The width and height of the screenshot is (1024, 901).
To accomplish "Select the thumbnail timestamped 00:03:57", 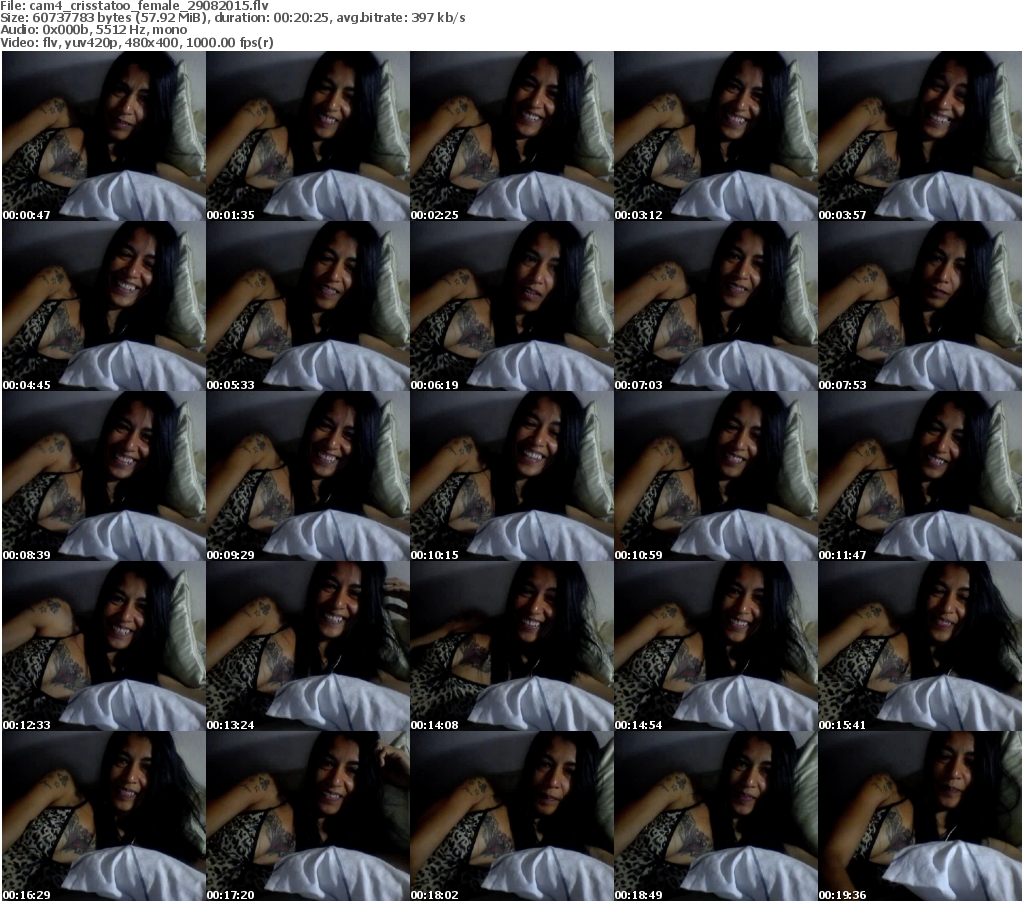I will click(920, 136).
